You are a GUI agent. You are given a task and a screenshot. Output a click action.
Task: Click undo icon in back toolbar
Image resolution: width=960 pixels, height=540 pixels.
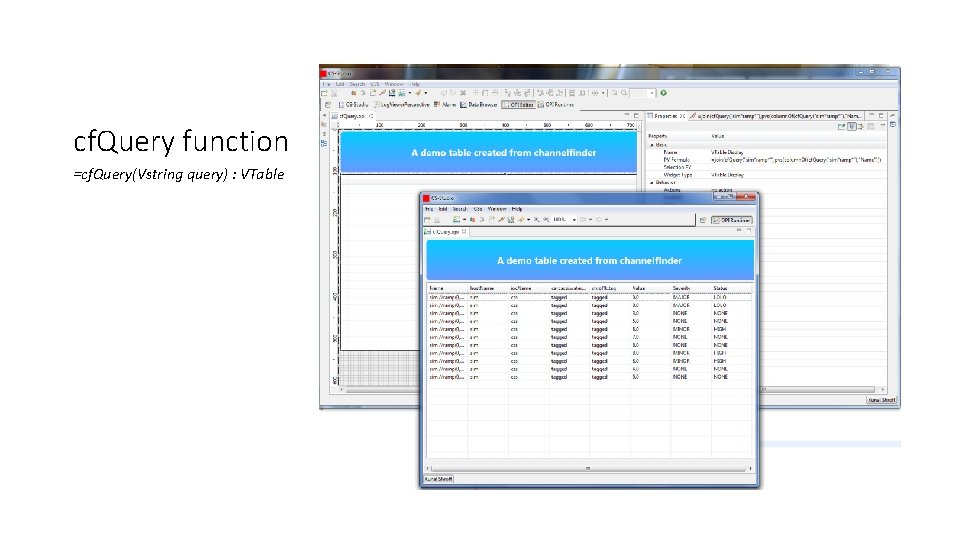pyautogui.click(x=443, y=93)
